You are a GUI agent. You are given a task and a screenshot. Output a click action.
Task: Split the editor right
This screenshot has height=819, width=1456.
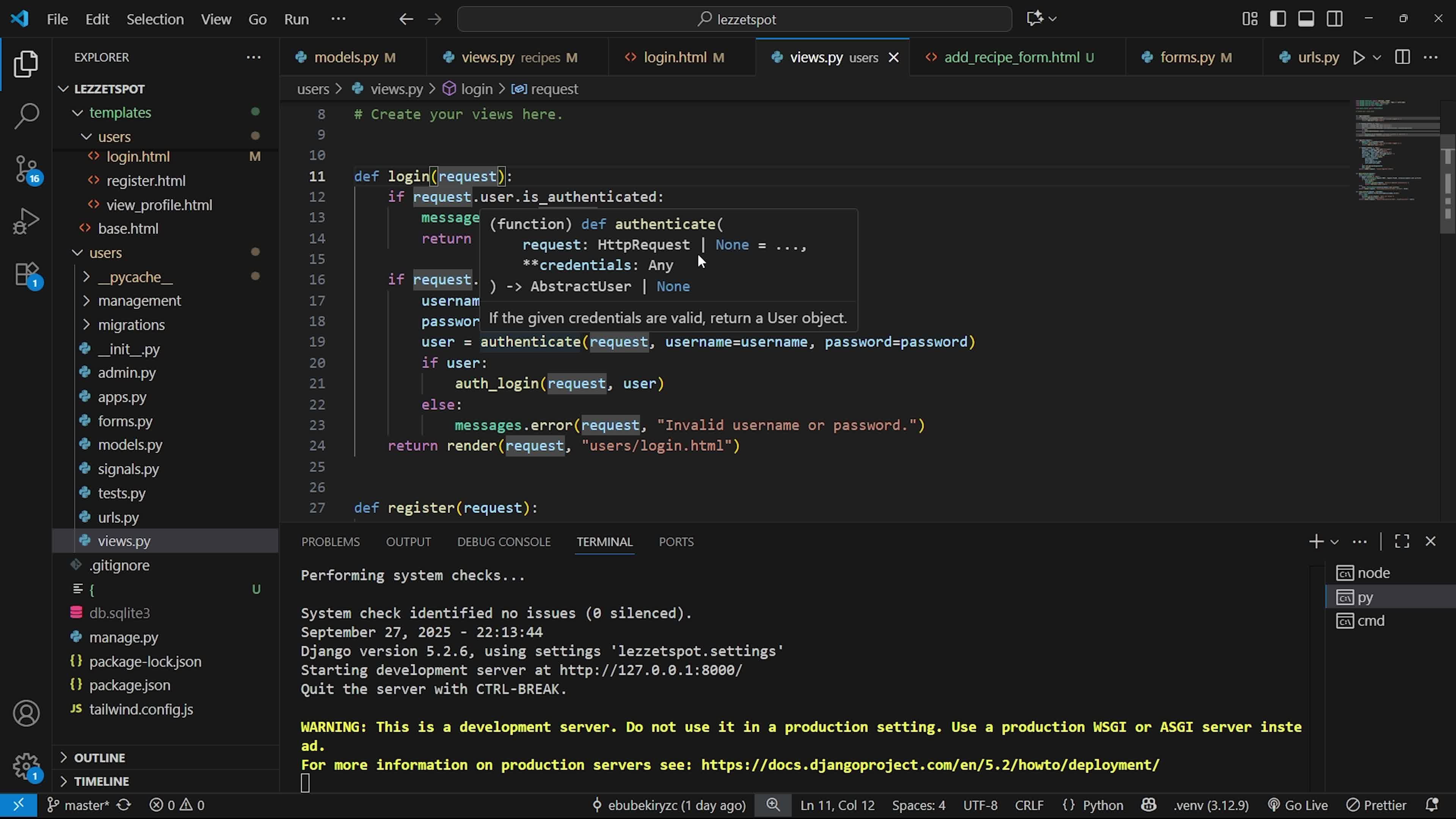[1402, 58]
